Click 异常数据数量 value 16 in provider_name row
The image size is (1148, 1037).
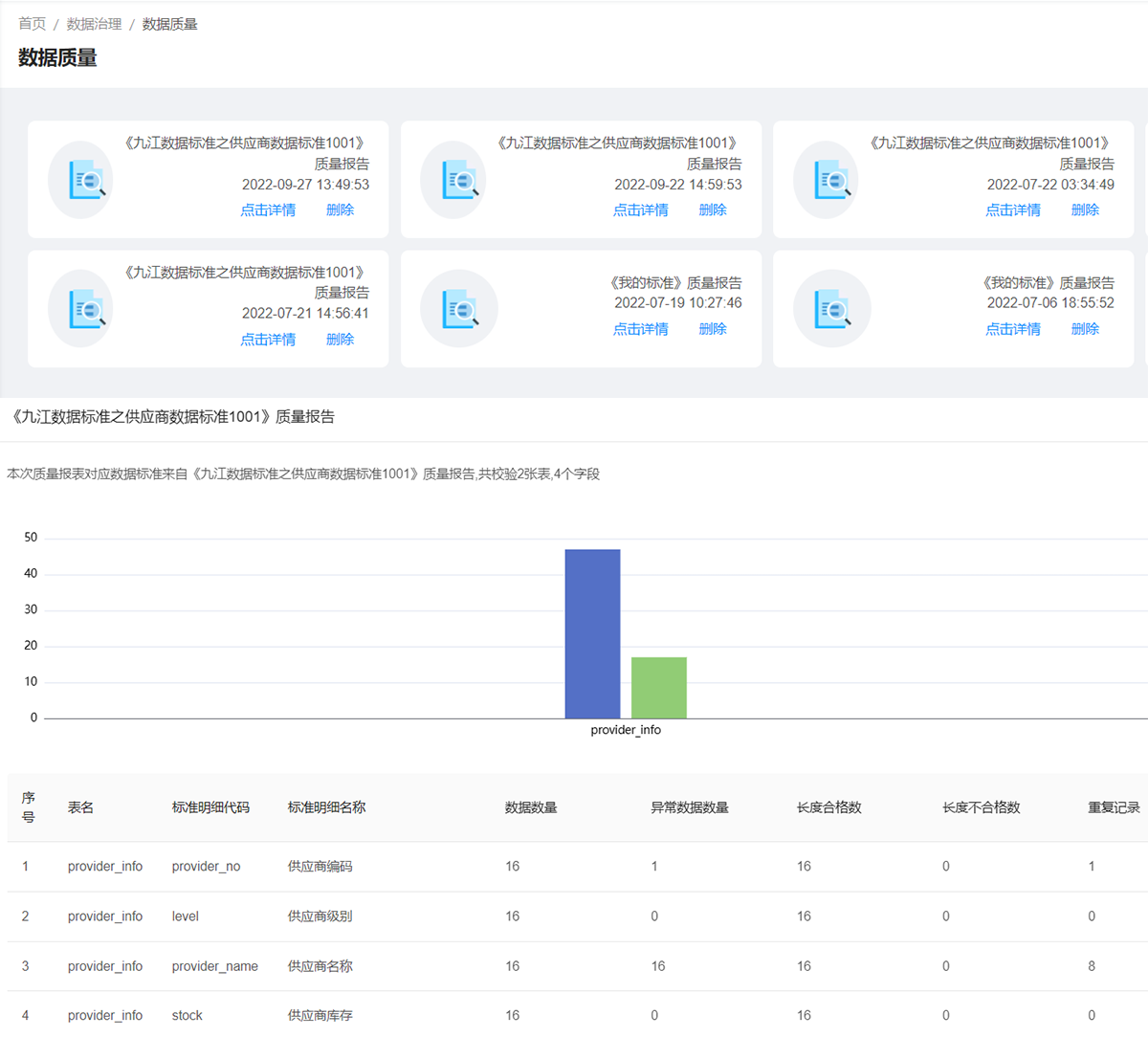point(658,966)
